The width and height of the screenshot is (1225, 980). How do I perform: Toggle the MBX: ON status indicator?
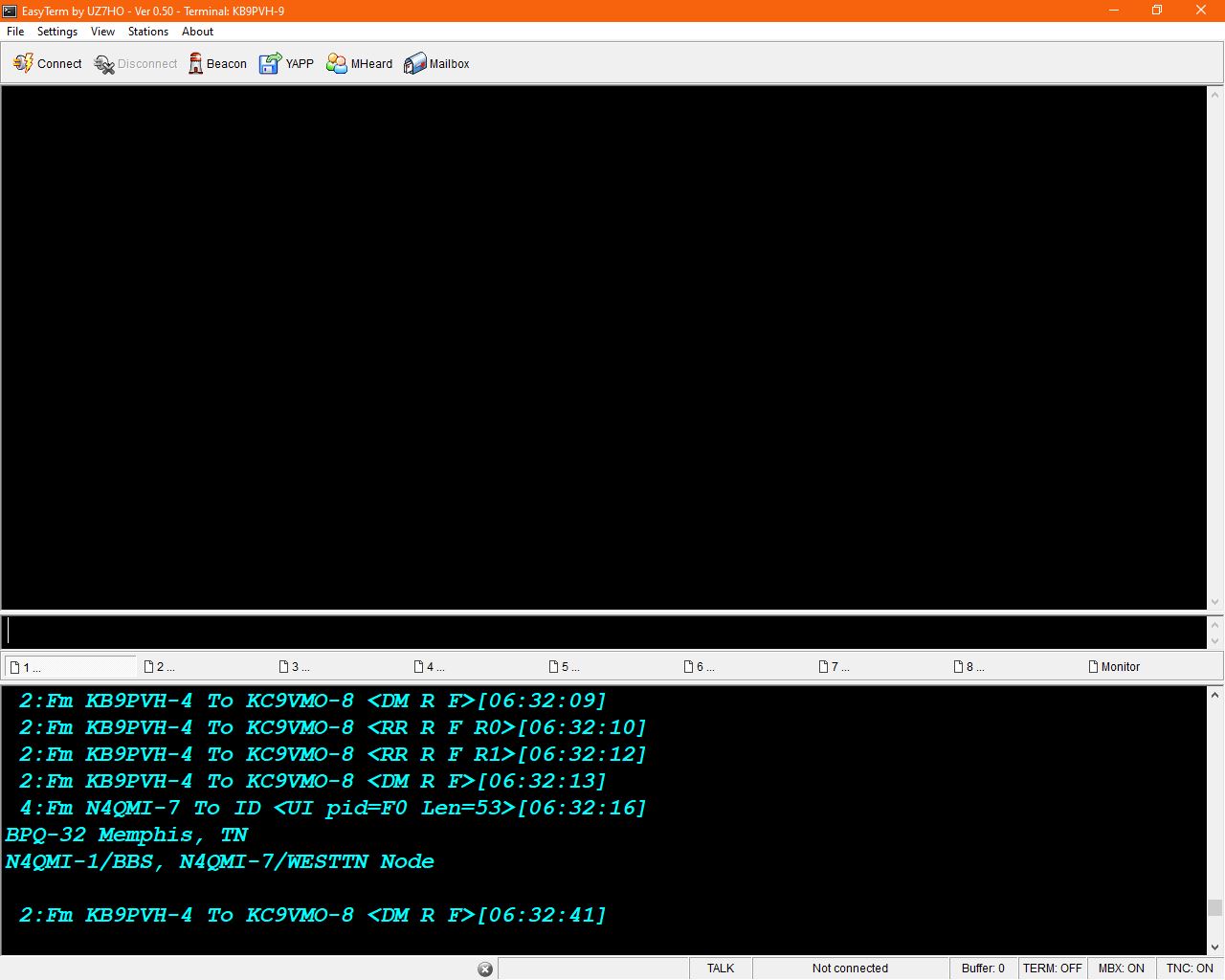1121,969
